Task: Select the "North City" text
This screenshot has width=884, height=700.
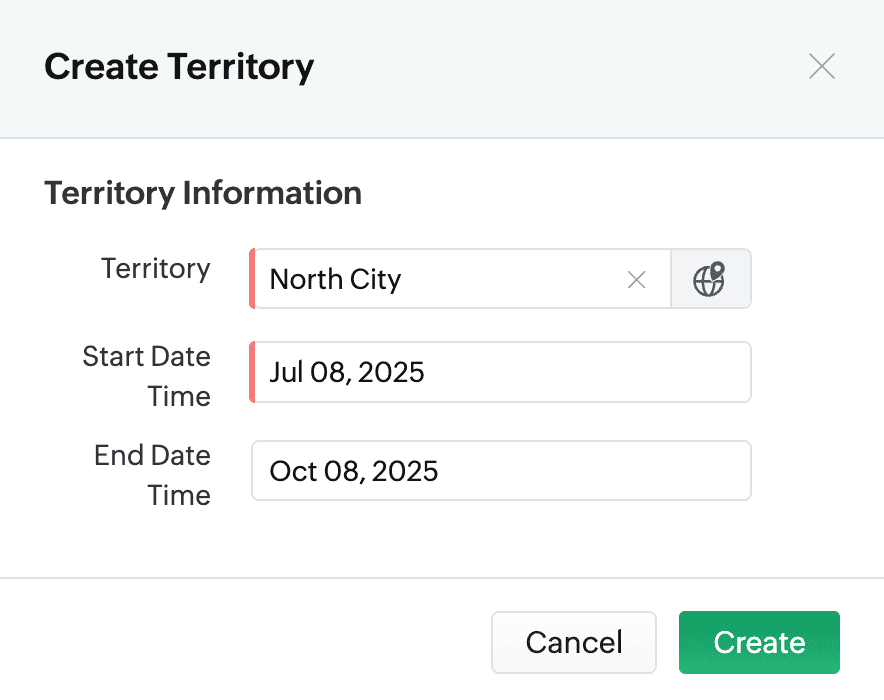Action: [x=336, y=280]
